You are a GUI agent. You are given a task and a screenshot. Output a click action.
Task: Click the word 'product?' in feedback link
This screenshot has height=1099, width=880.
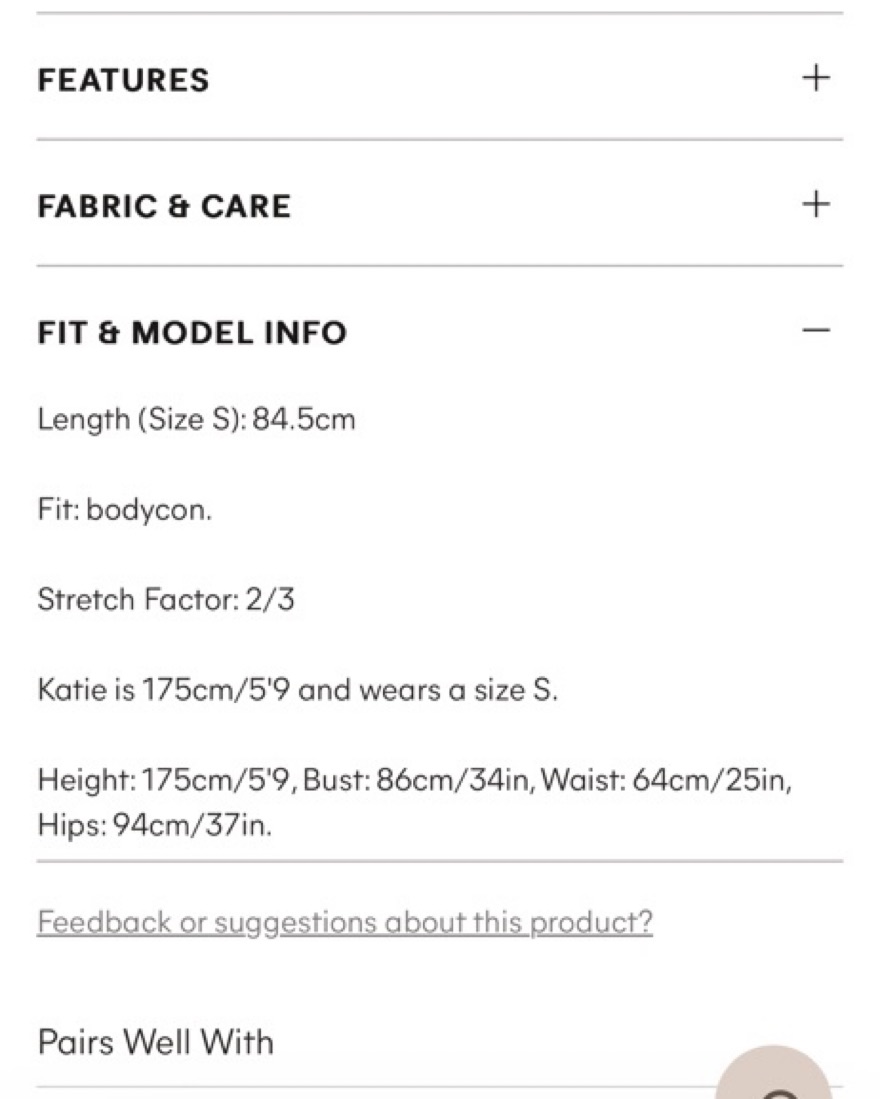pyautogui.click(x=591, y=922)
